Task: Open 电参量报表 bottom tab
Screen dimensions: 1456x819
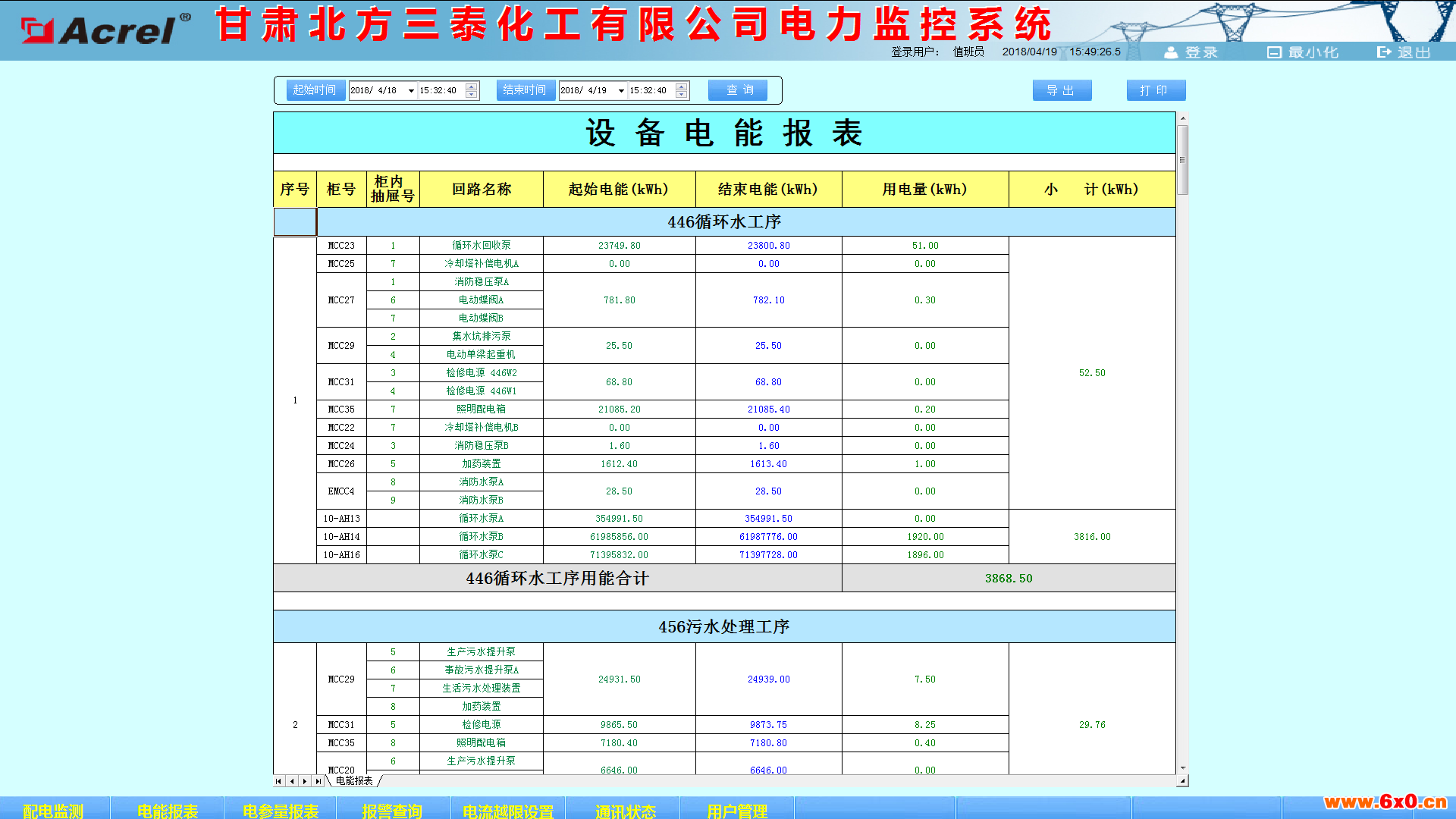Action: pos(281,811)
